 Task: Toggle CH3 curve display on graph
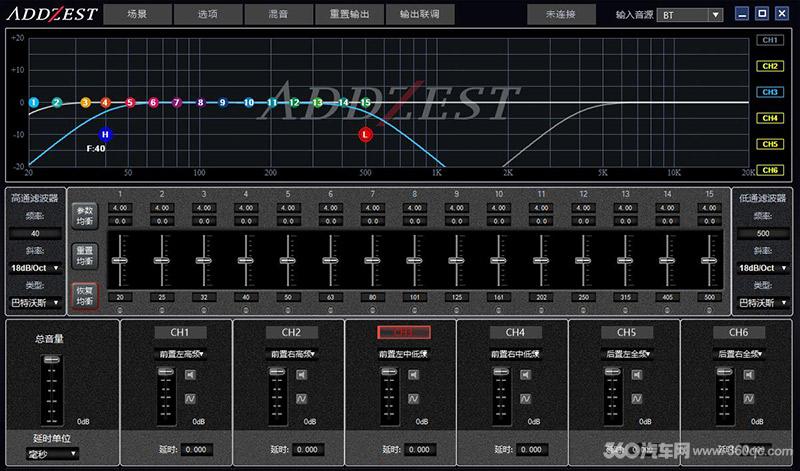click(770, 92)
